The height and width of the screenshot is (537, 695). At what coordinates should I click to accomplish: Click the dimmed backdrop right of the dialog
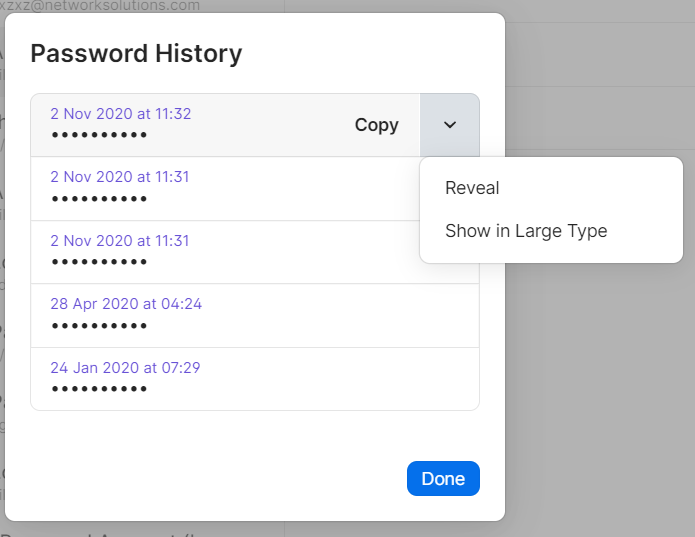[600, 400]
